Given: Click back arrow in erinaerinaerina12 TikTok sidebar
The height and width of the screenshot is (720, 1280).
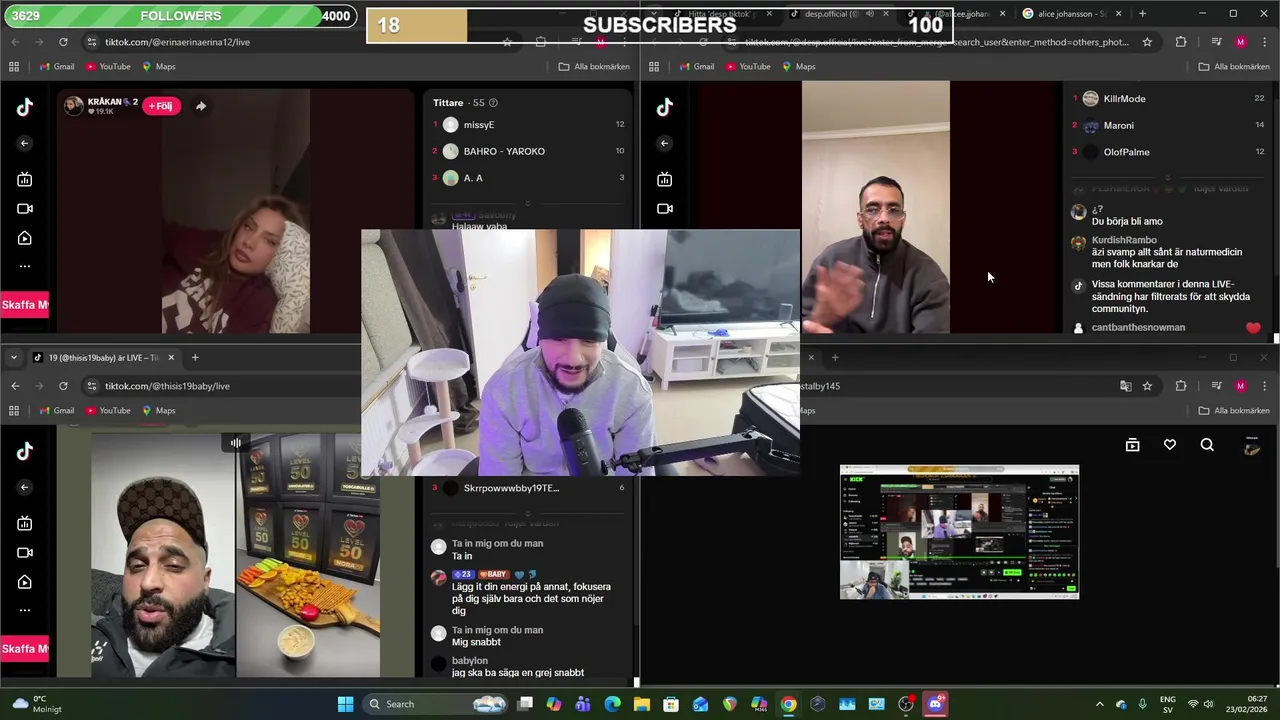Looking at the screenshot, I should pyautogui.click(x=25, y=143).
